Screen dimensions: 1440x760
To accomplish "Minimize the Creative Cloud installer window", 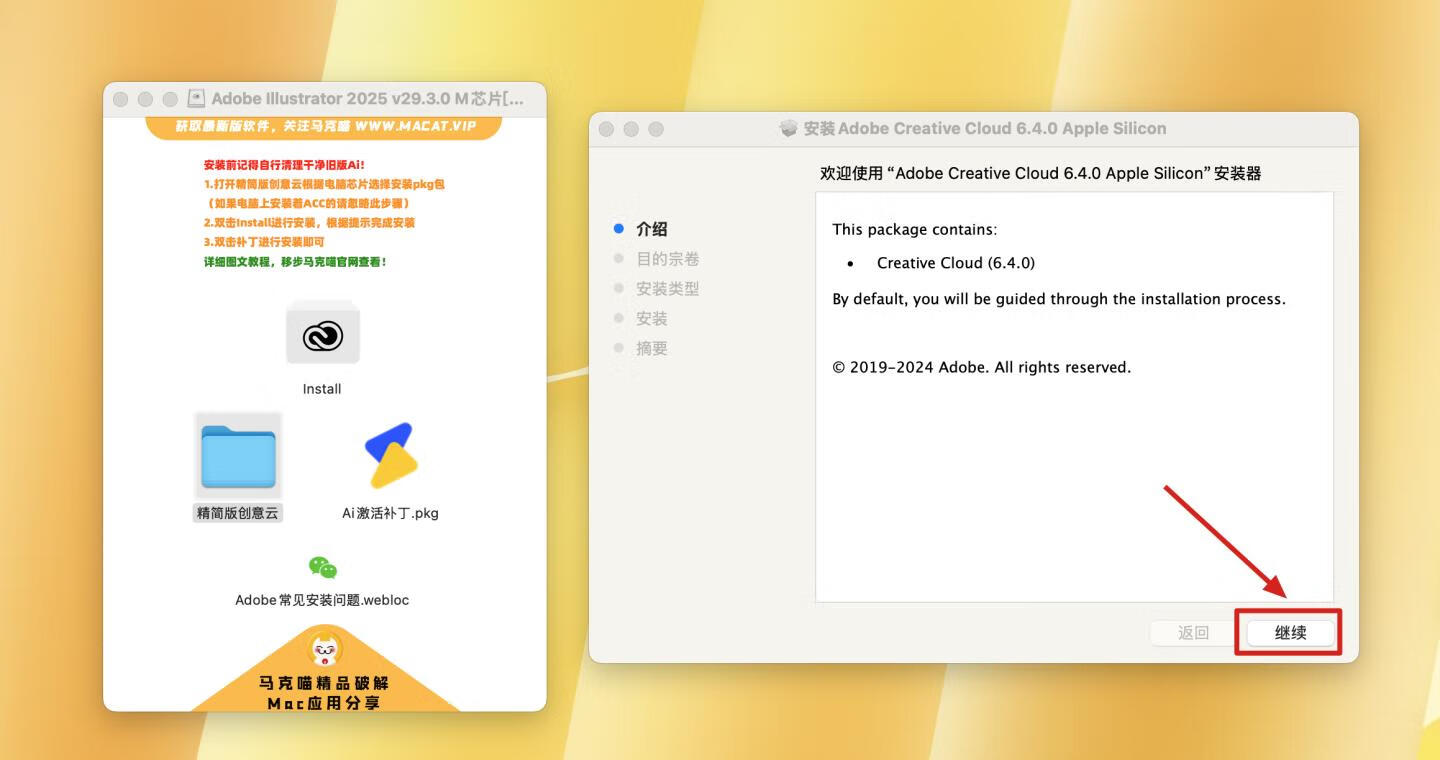I will pyautogui.click(x=631, y=129).
